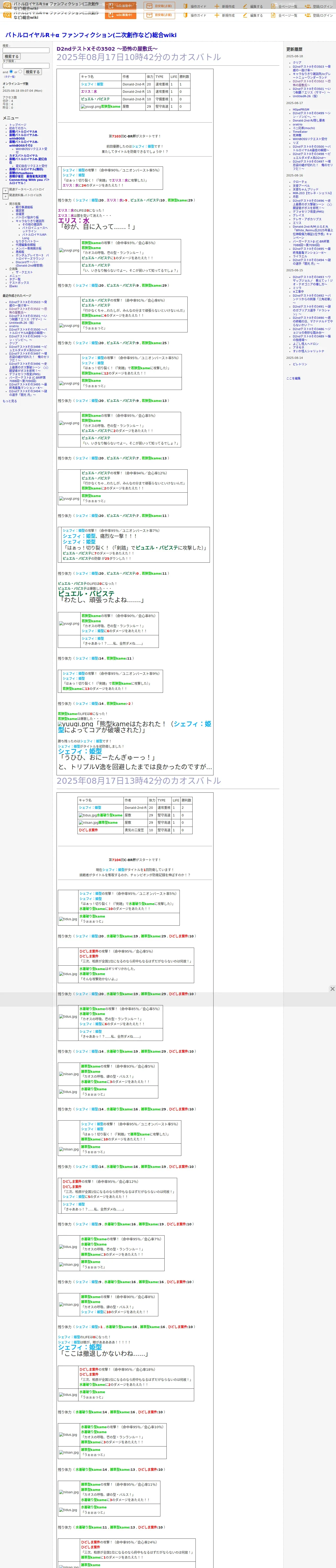336x1568 pixels.
Task: Open 雑談室 board link
Action: (20, 211)
